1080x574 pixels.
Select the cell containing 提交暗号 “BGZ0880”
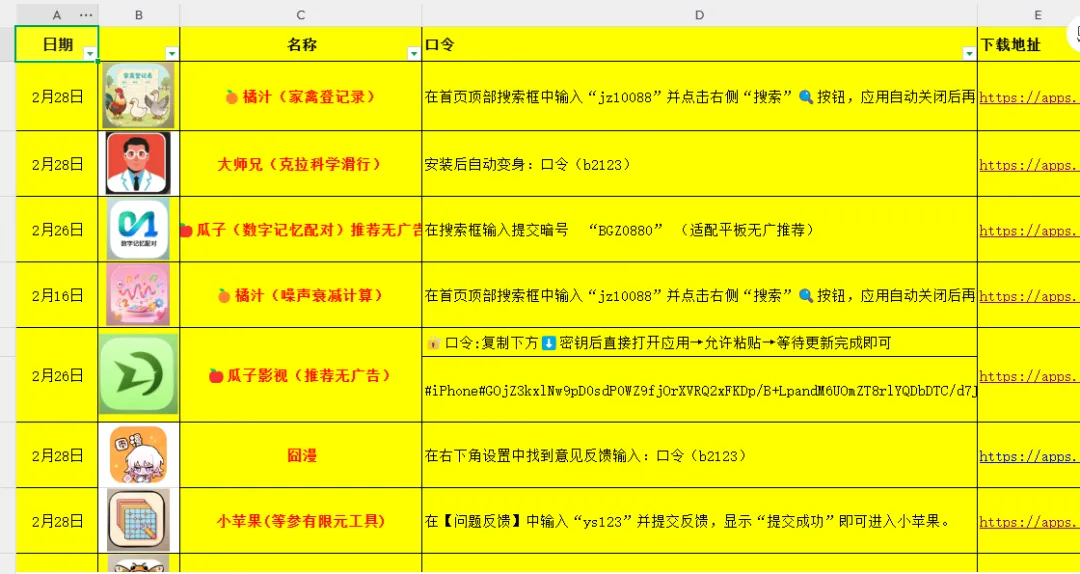(x=699, y=229)
